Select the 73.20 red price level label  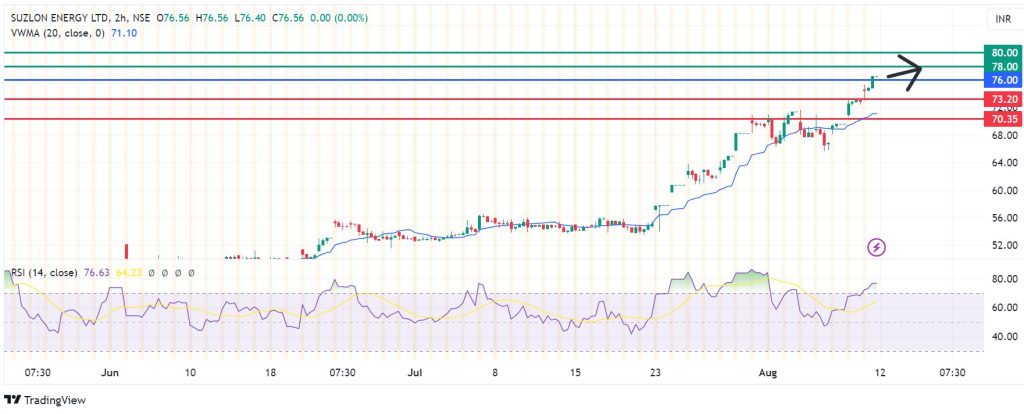[x=1004, y=99]
